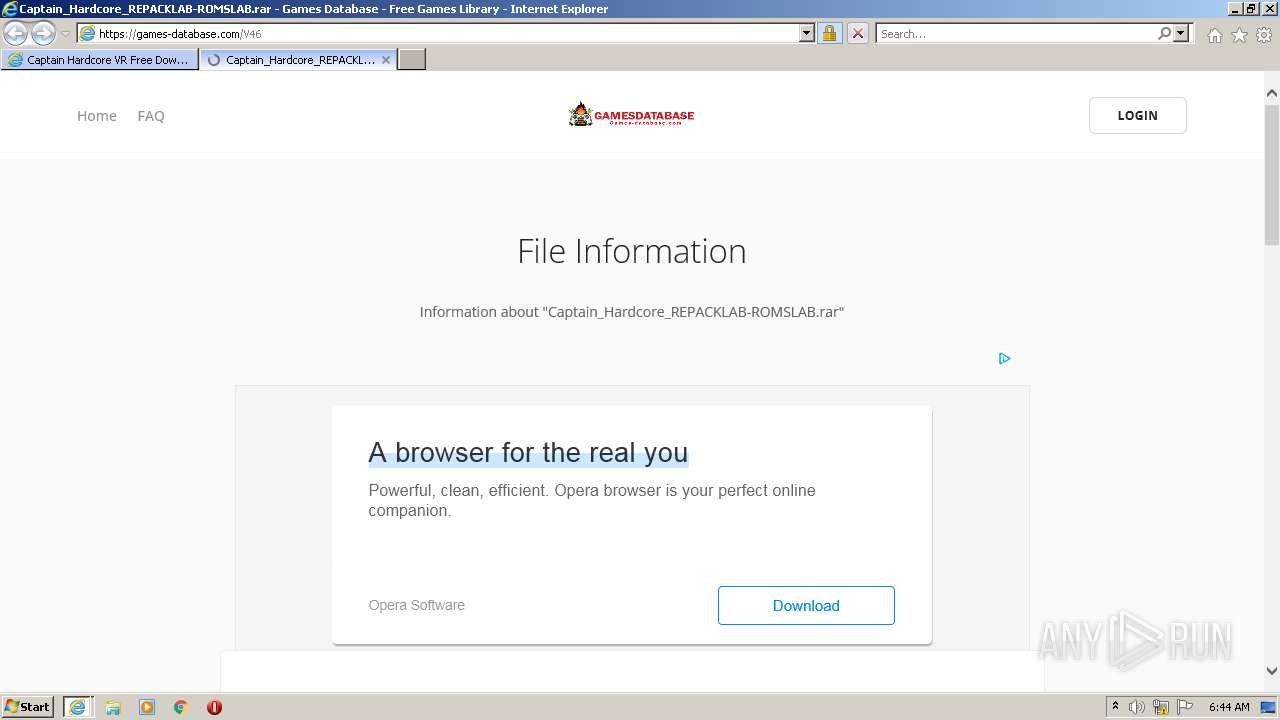Open the media player taskbar icon

coord(147,707)
